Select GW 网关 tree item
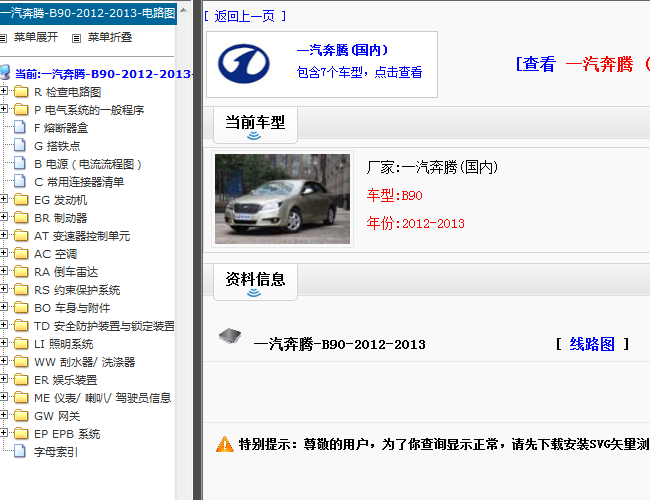The height and width of the screenshot is (500, 650). point(57,416)
